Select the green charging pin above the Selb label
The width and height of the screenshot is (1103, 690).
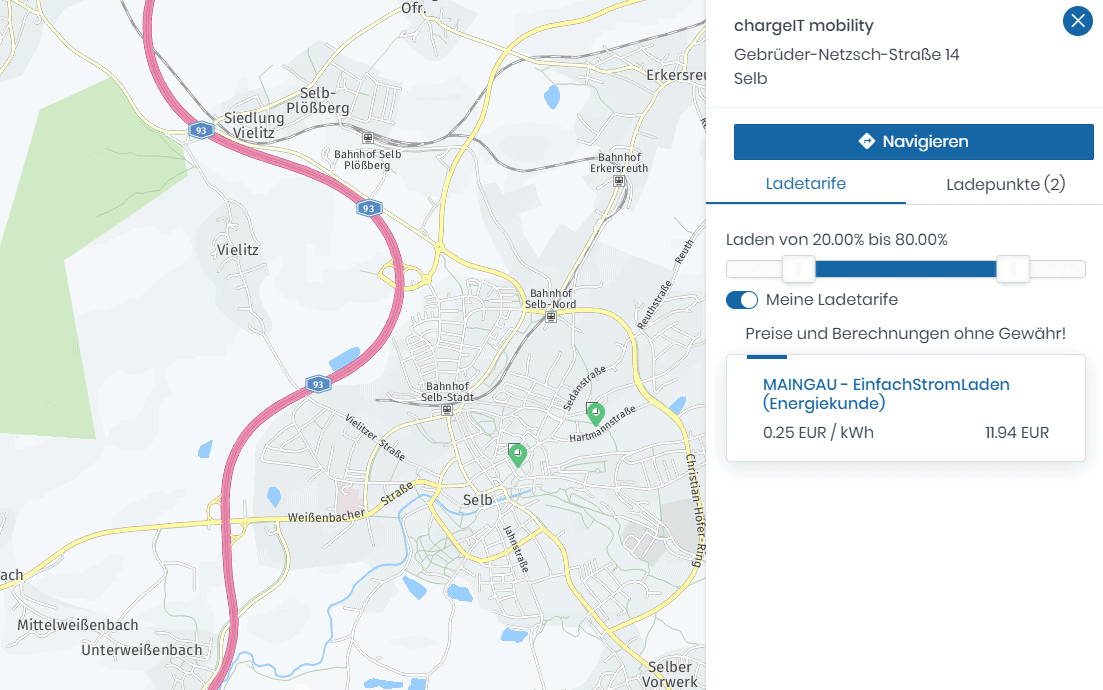tap(518, 455)
